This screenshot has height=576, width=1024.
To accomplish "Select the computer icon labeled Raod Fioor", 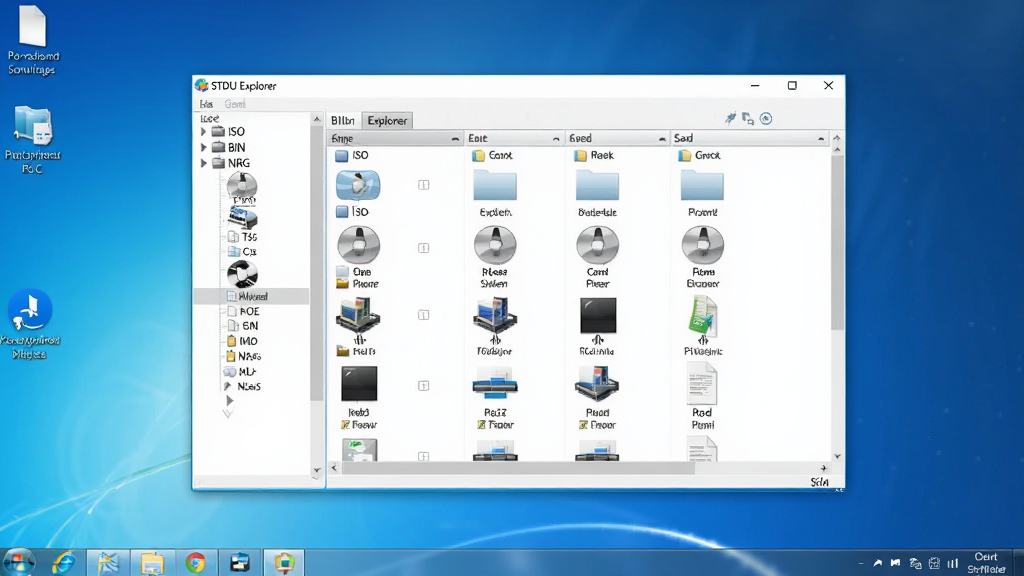I will pos(597,383).
